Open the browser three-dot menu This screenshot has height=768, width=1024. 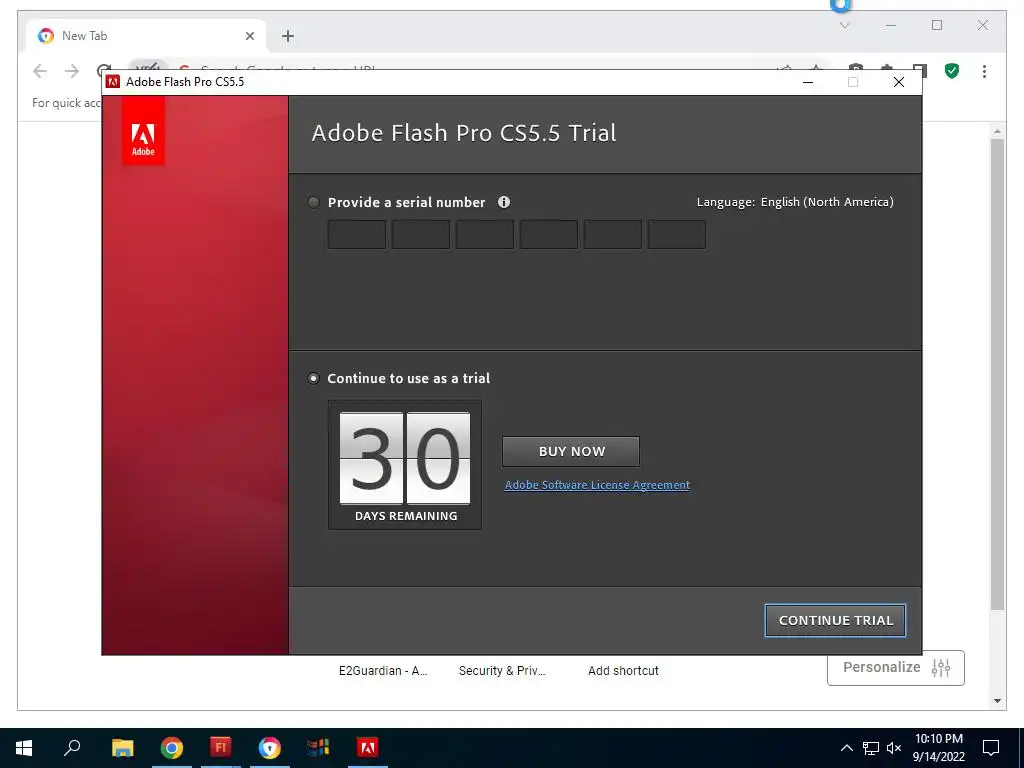984,71
